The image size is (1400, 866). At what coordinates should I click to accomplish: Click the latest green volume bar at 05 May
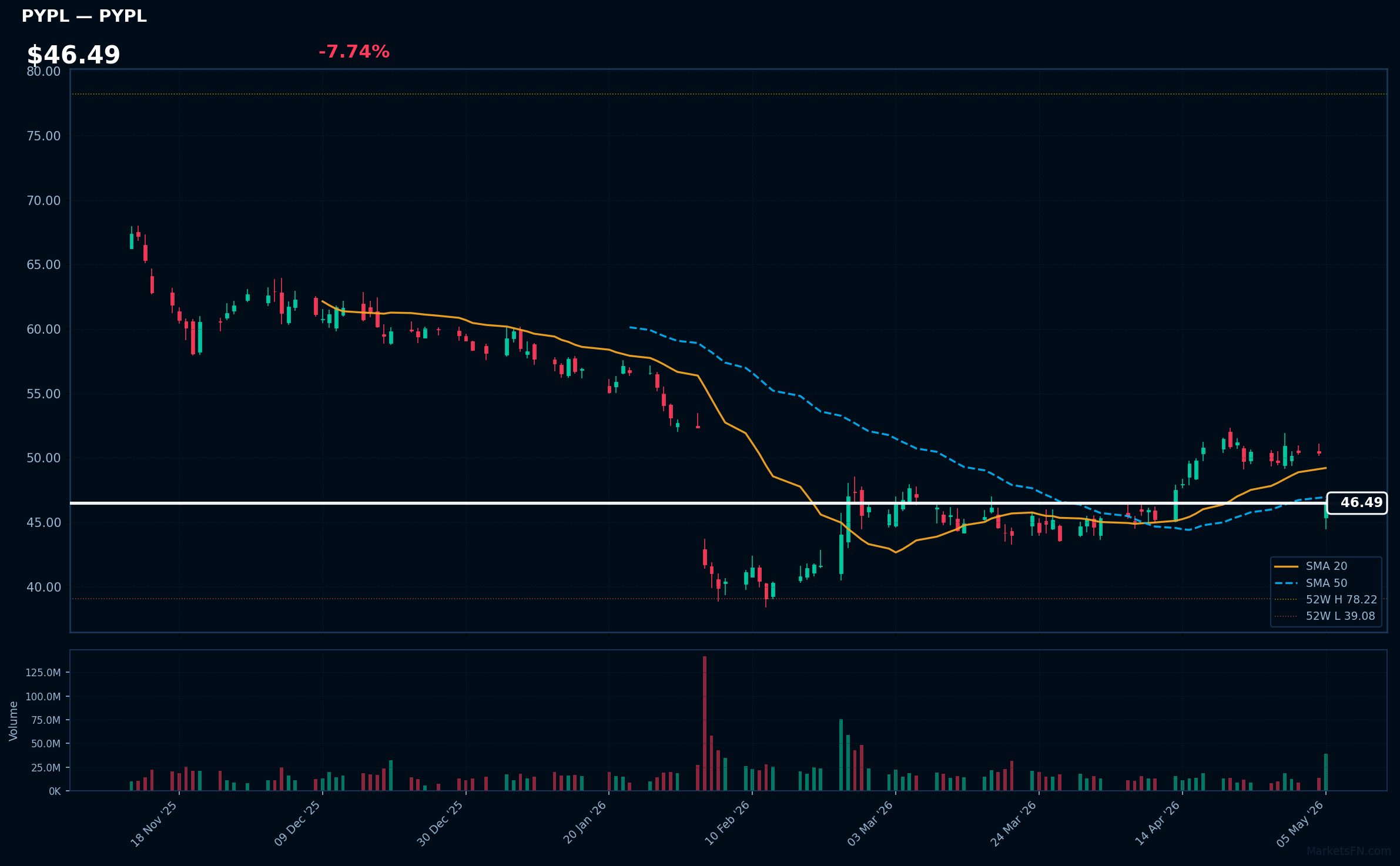click(x=1326, y=773)
